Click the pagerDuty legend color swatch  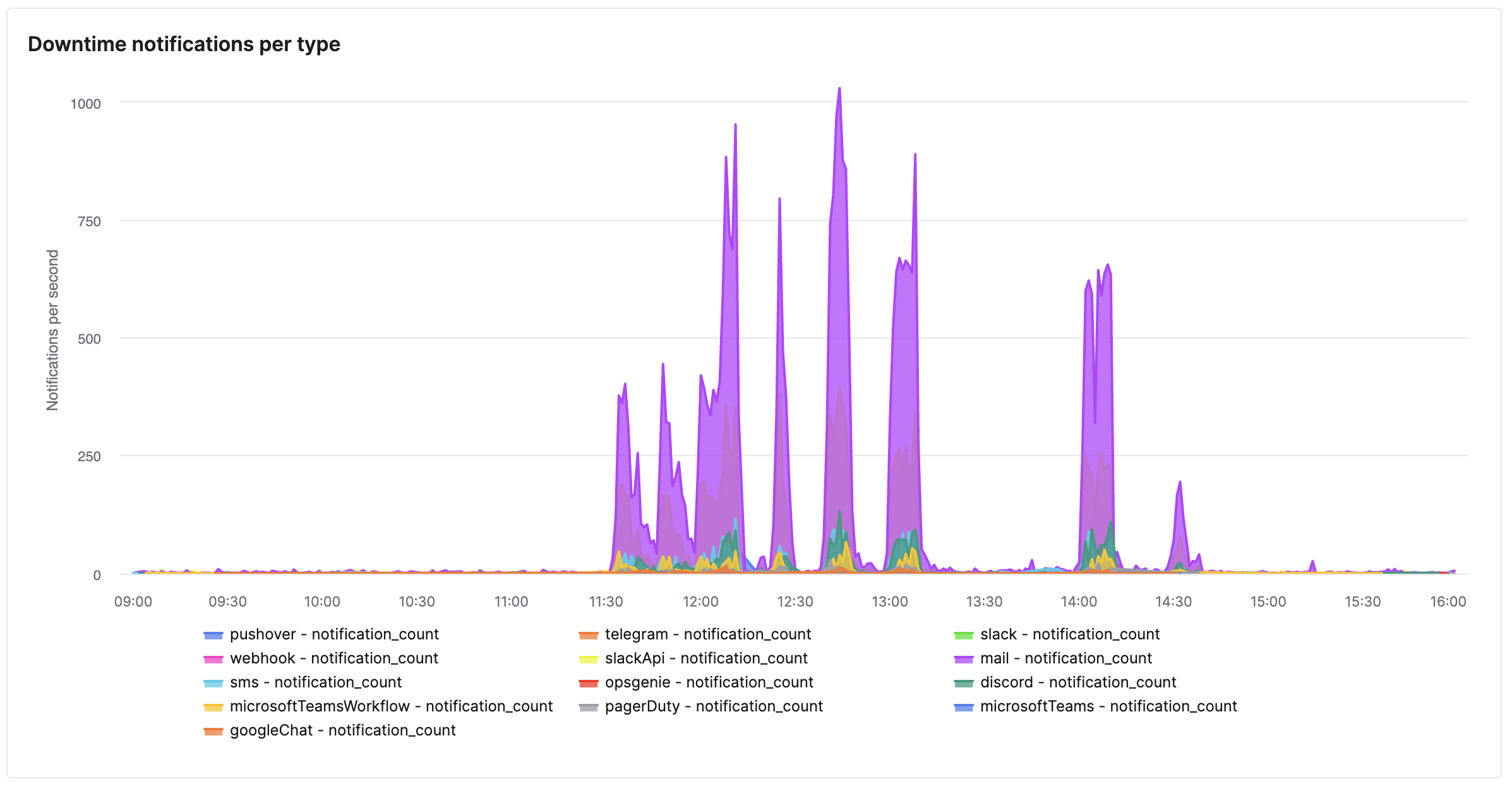tap(589, 707)
